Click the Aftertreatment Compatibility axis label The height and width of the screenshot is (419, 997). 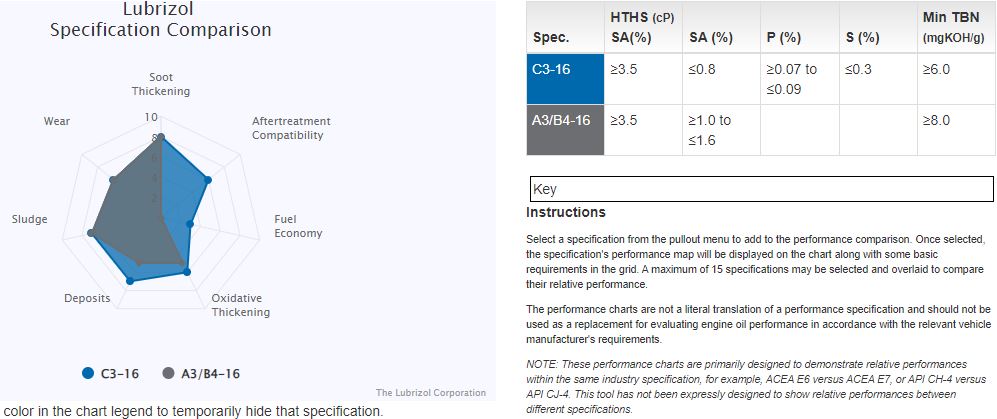pyautogui.click(x=291, y=128)
